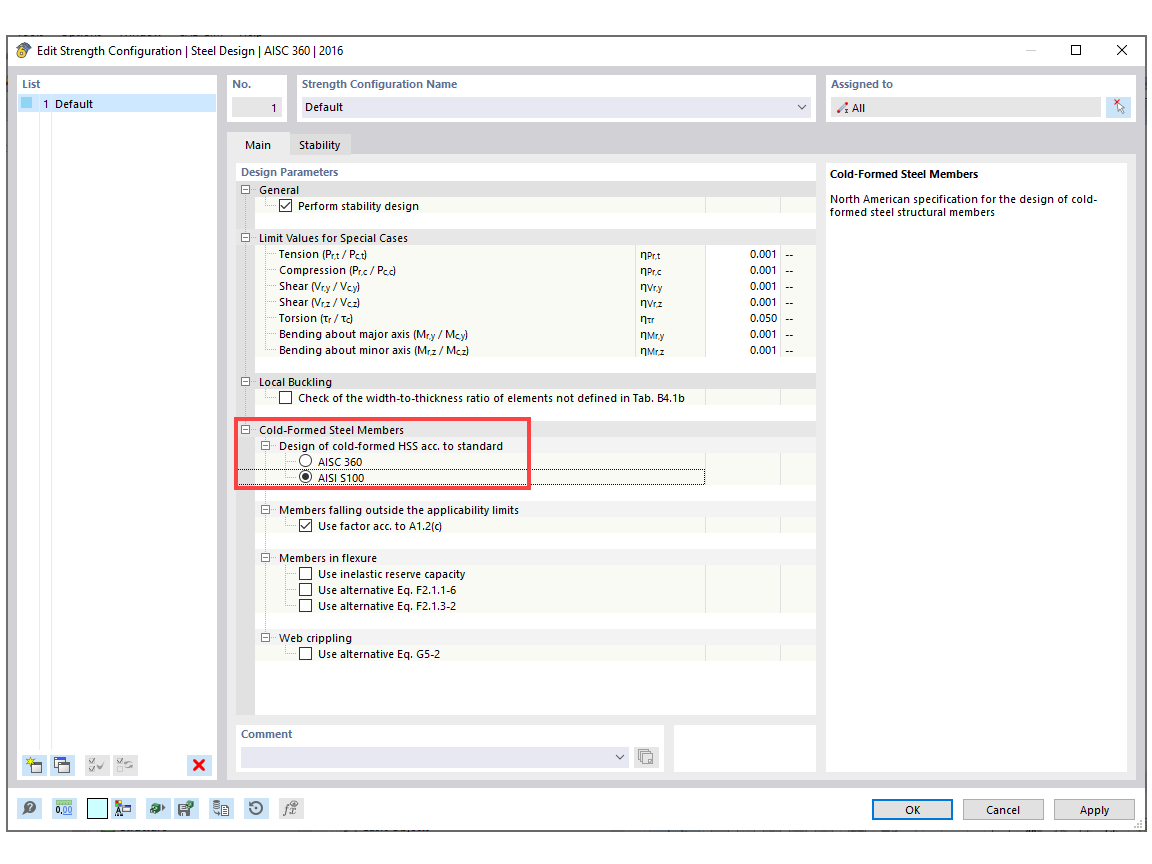Collapse the Web crippling group
The width and height of the screenshot is (1152, 864).
pos(266,638)
